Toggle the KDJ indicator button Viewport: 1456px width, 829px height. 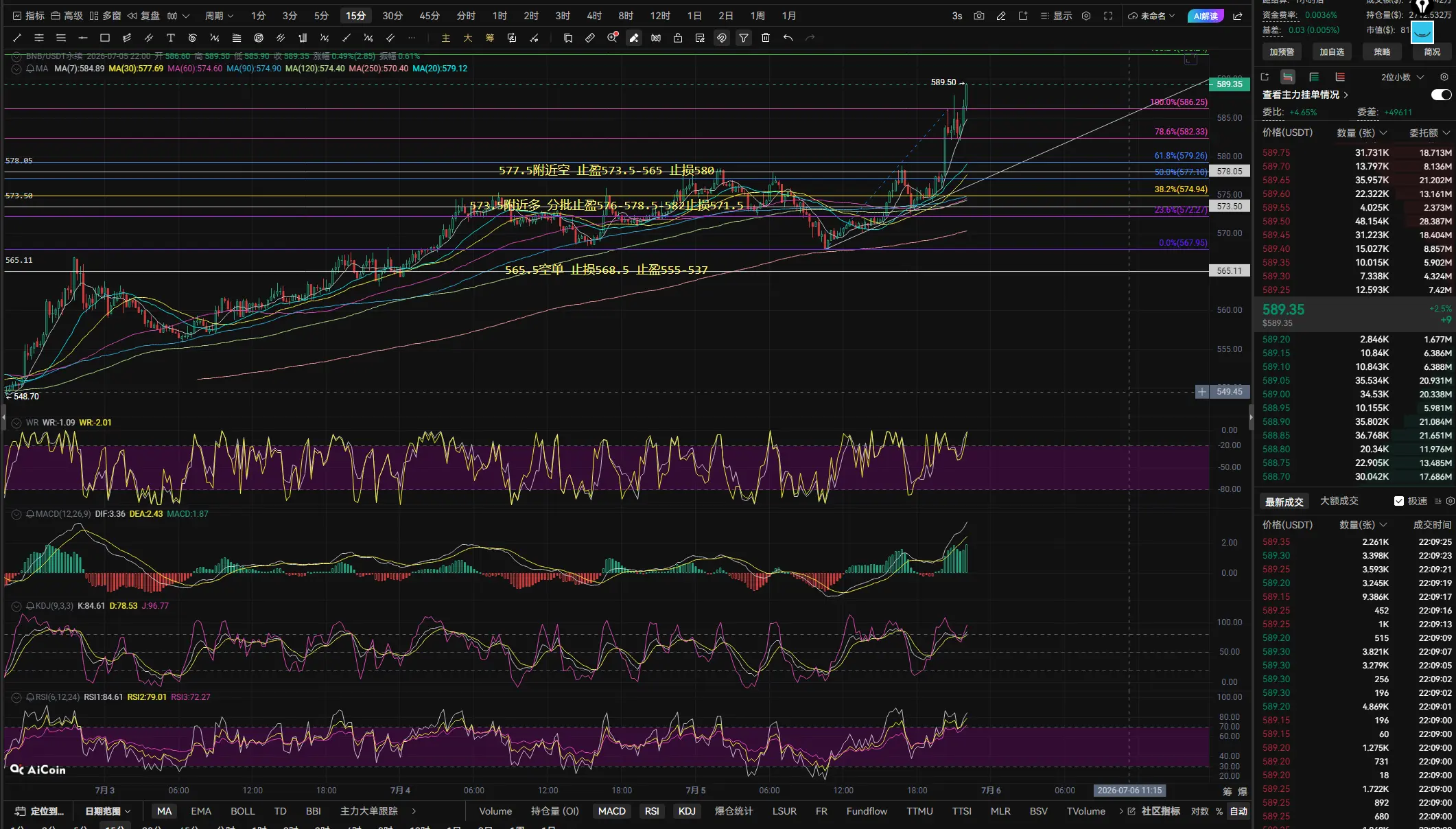[x=687, y=811]
